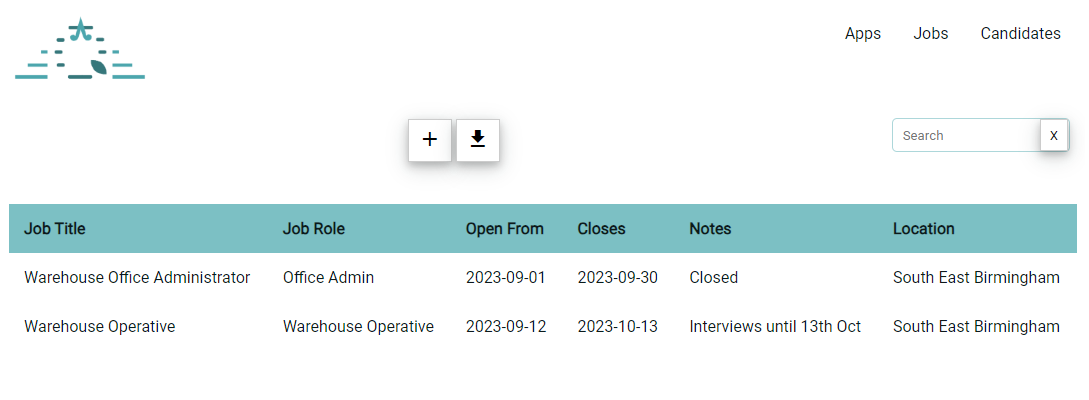Click the download arrow icon

pos(478,140)
